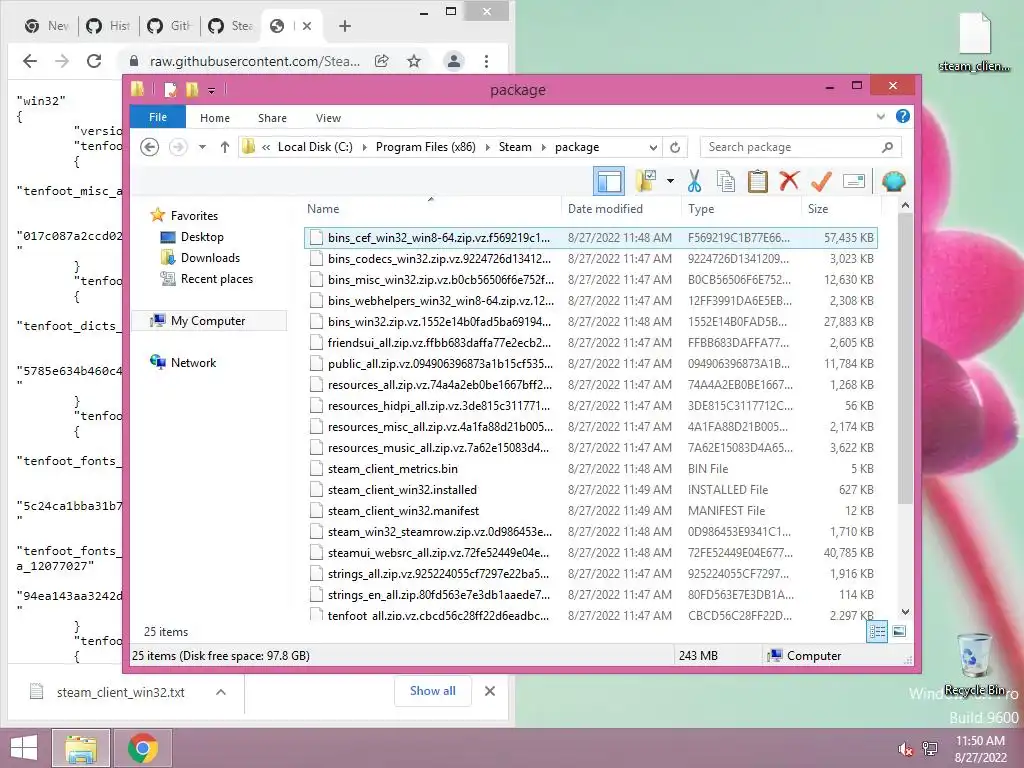Open the folder options dropdown arrow
This screenshot has width=1024, height=768.
coord(670,181)
